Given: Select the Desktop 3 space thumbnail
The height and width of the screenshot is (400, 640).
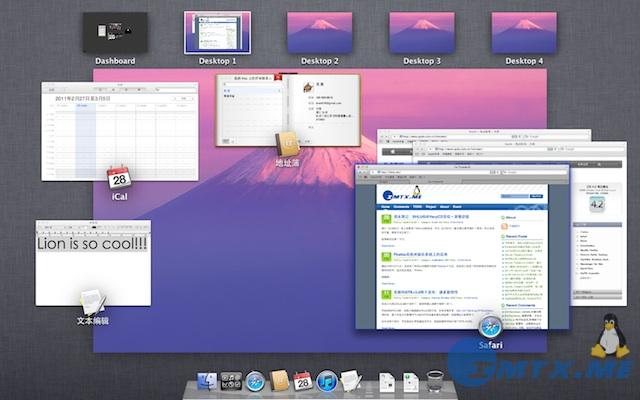Looking at the screenshot, I should point(422,32).
